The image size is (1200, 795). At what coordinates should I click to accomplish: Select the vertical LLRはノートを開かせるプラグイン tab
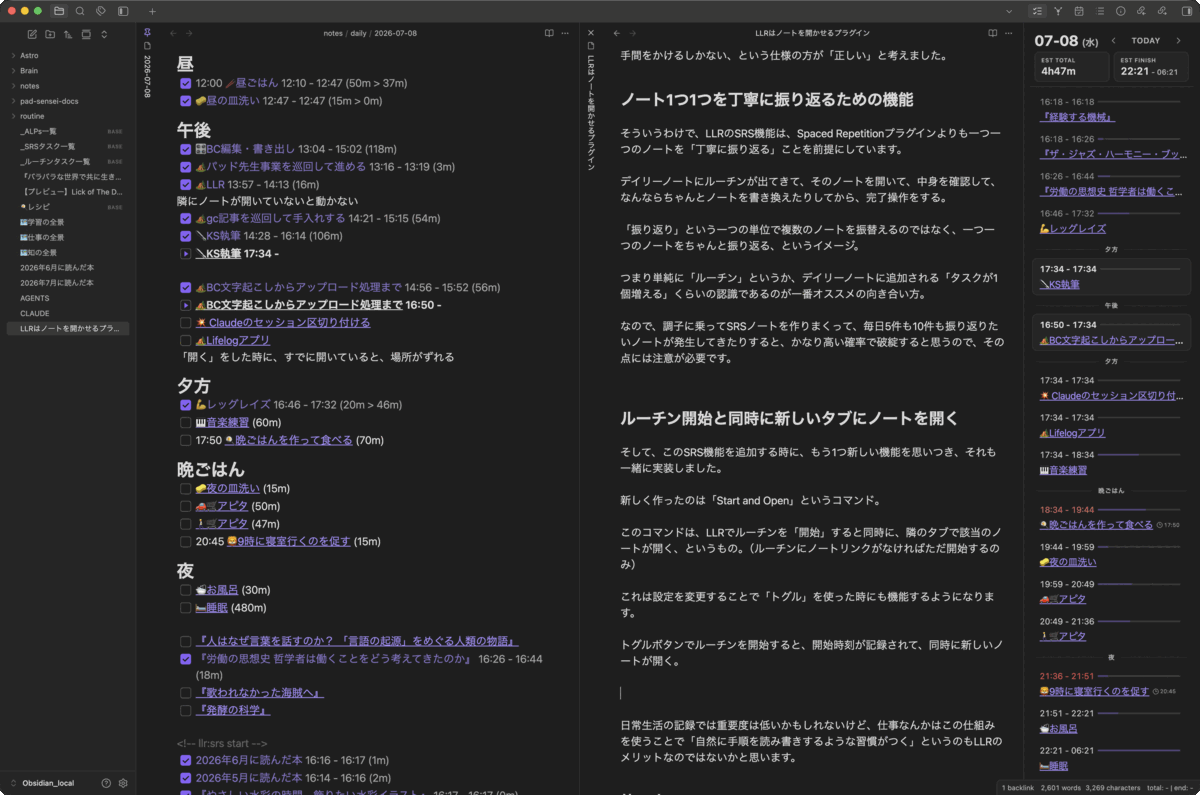coord(591,106)
